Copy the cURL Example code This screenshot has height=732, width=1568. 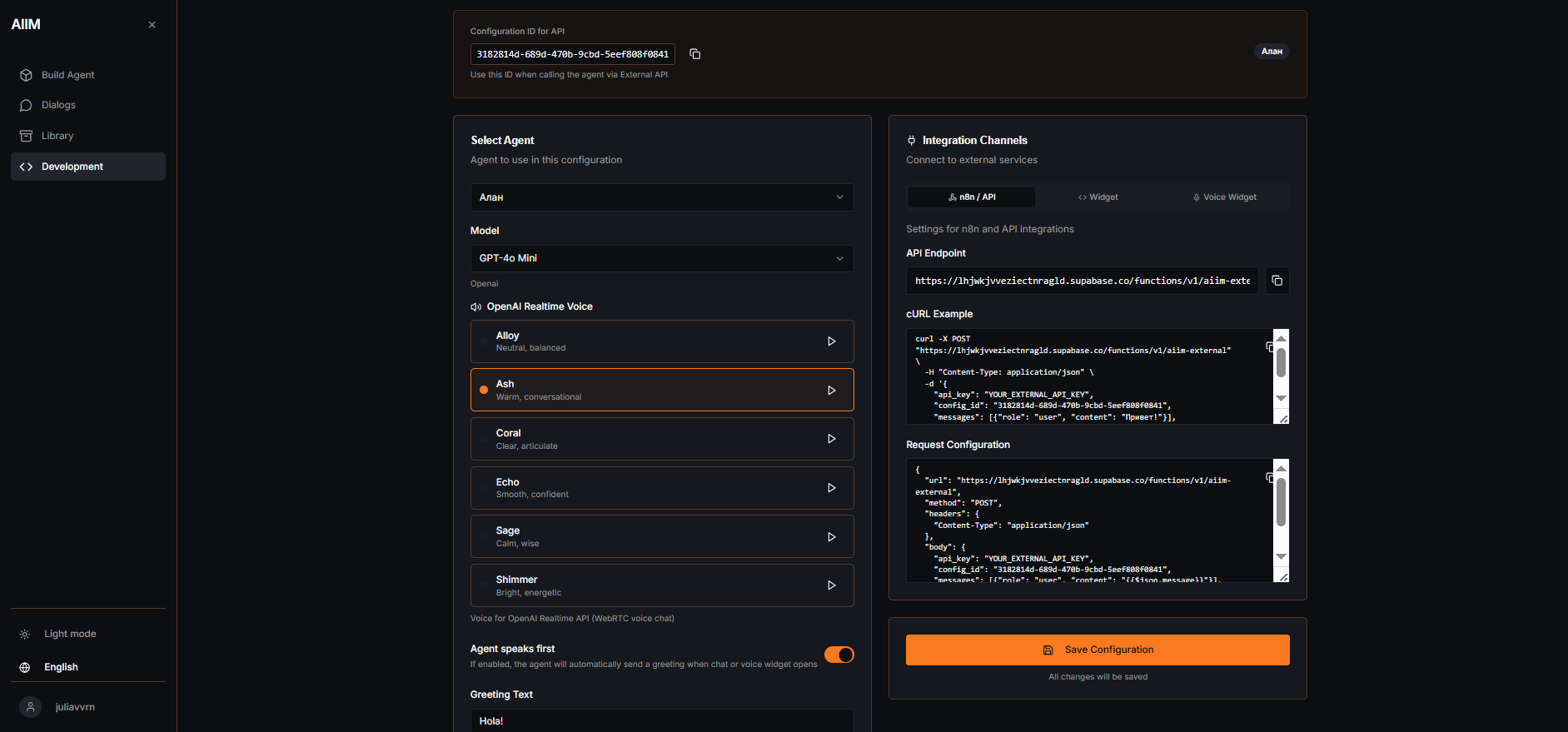pyautogui.click(x=1269, y=346)
